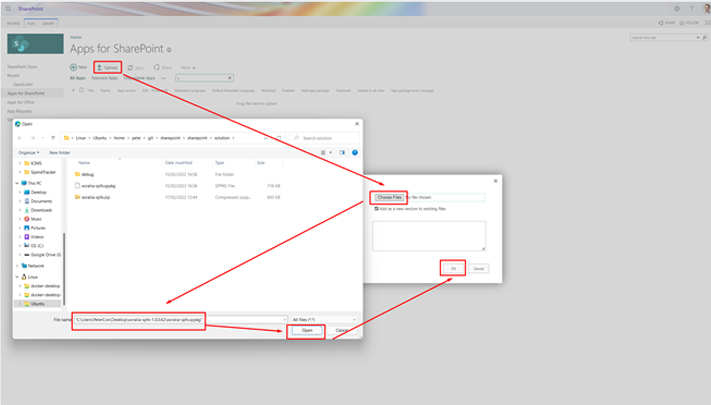Viewport: 711px width, 405px height.
Task: Add a new app with New
Action: (78, 67)
